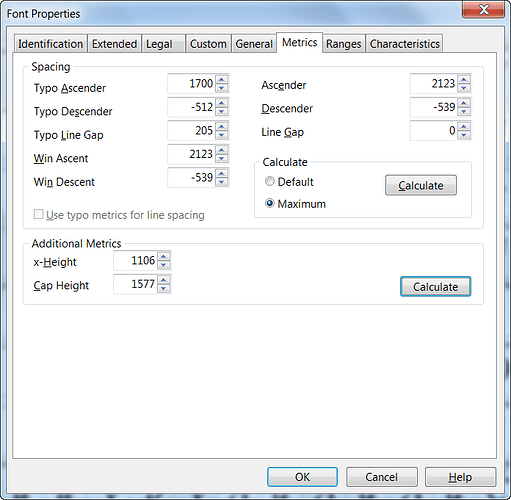The image size is (511, 500).
Task: Decrease the Typo Ascender value
Action: [x=222, y=88]
